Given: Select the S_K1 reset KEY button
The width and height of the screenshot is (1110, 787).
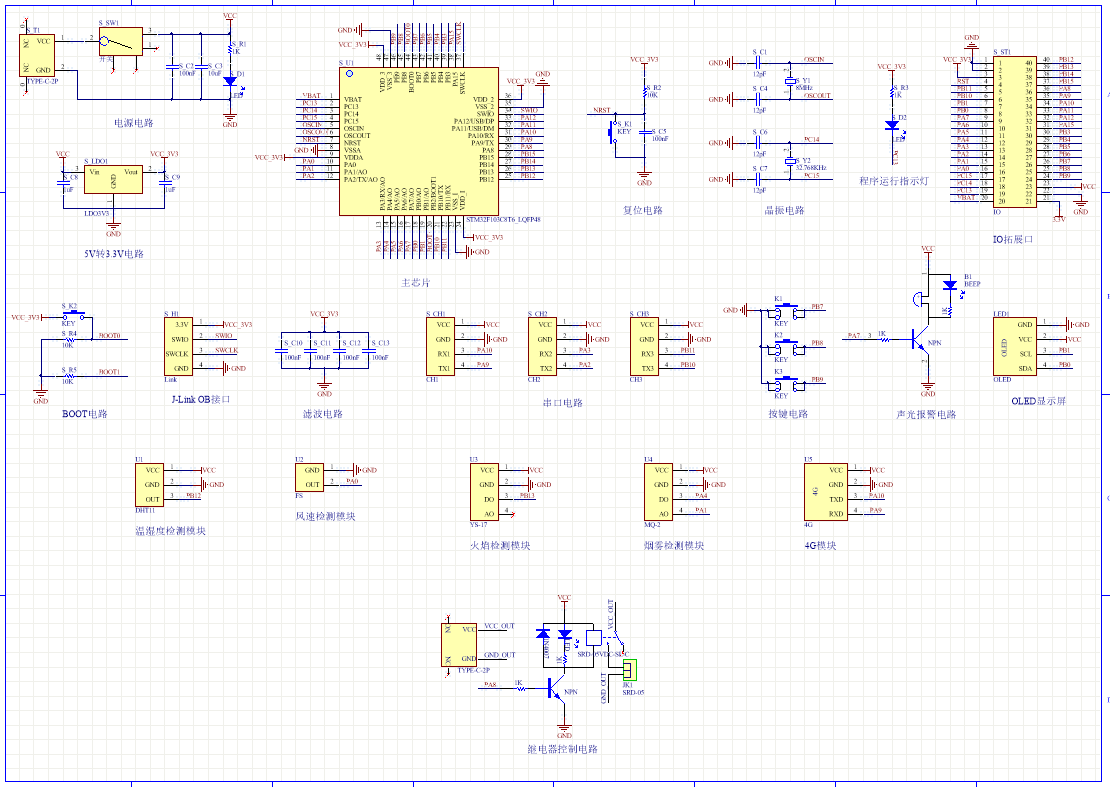Looking at the screenshot, I should point(613,132).
